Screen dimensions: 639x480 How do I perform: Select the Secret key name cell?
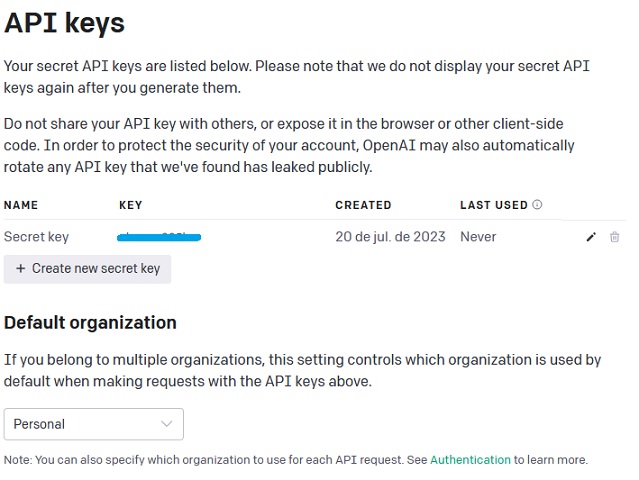(x=36, y=237)
